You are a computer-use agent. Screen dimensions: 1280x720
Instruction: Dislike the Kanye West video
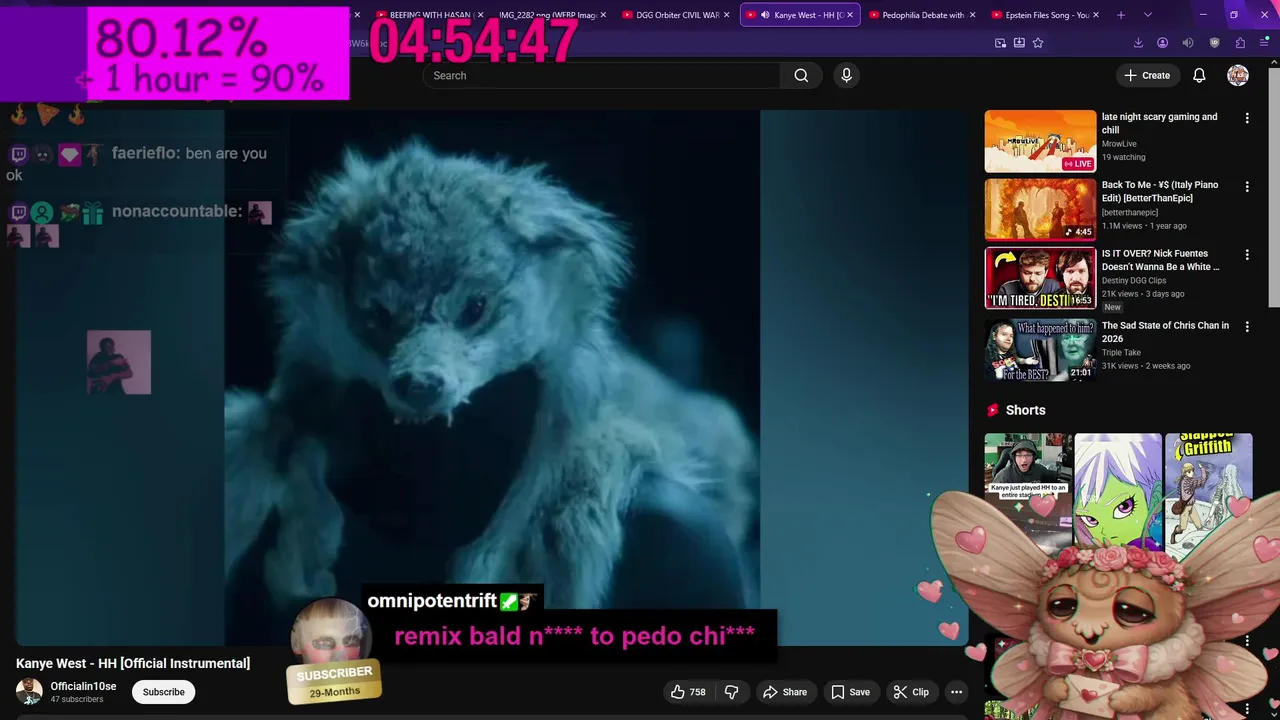click(732, 692)
